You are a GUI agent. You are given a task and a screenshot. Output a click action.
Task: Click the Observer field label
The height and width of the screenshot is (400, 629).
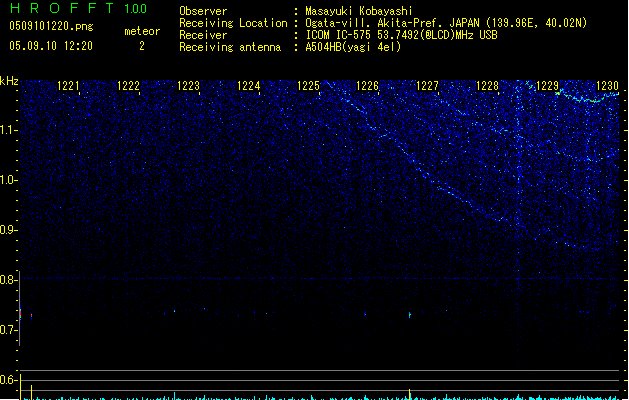pos(203,11)
